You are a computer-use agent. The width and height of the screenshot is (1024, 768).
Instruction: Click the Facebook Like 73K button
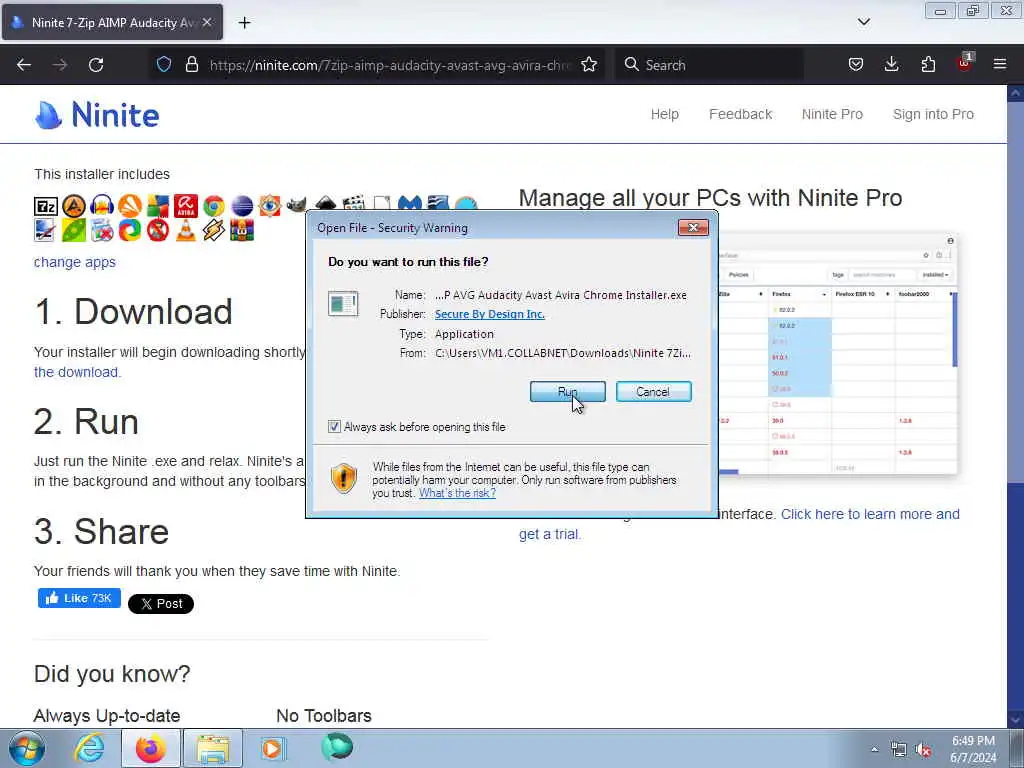click(x=79, y=598)
